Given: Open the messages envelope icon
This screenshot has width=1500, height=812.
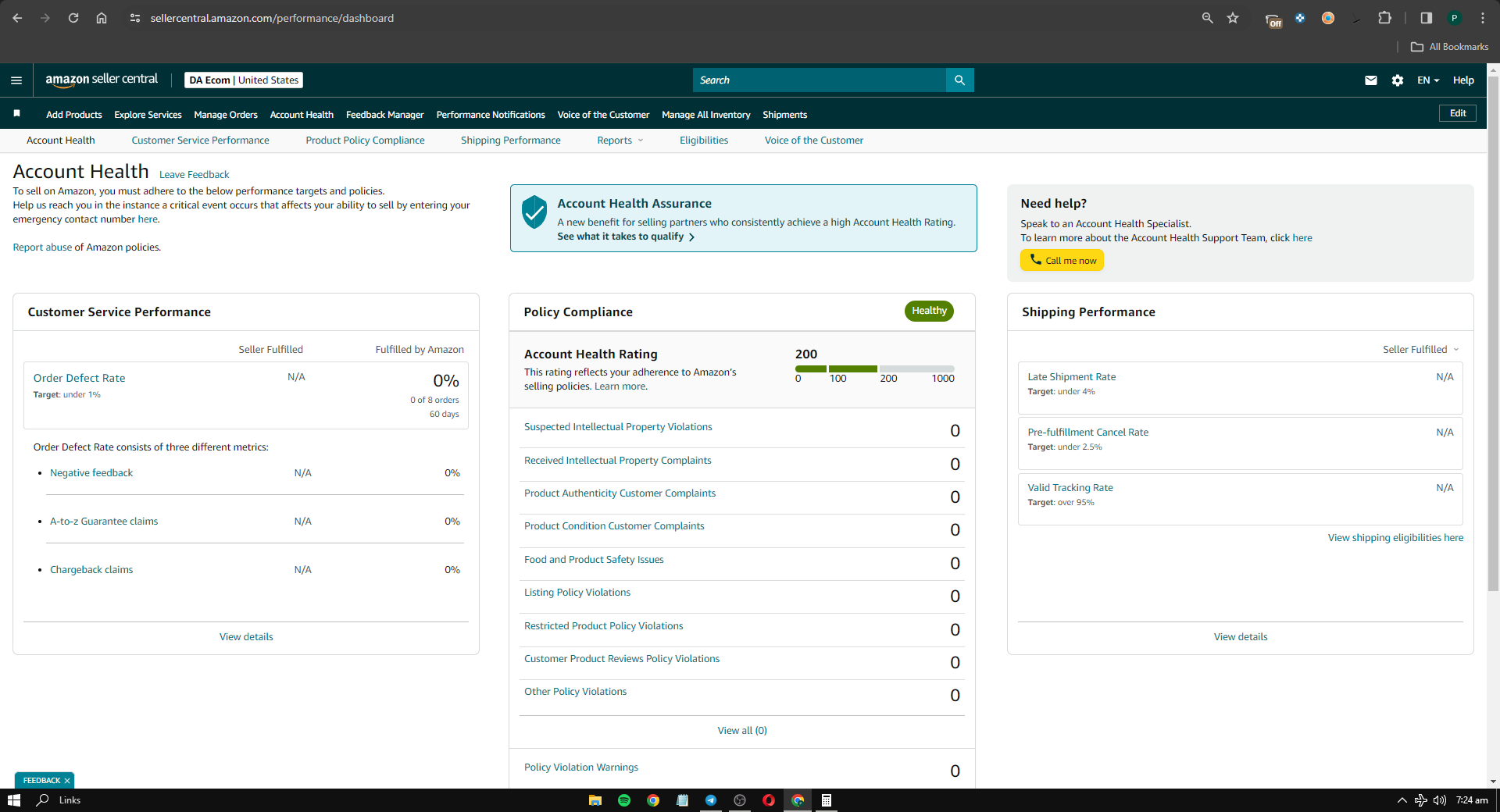Looking at the screenshot, I should tap(1370, 80).
